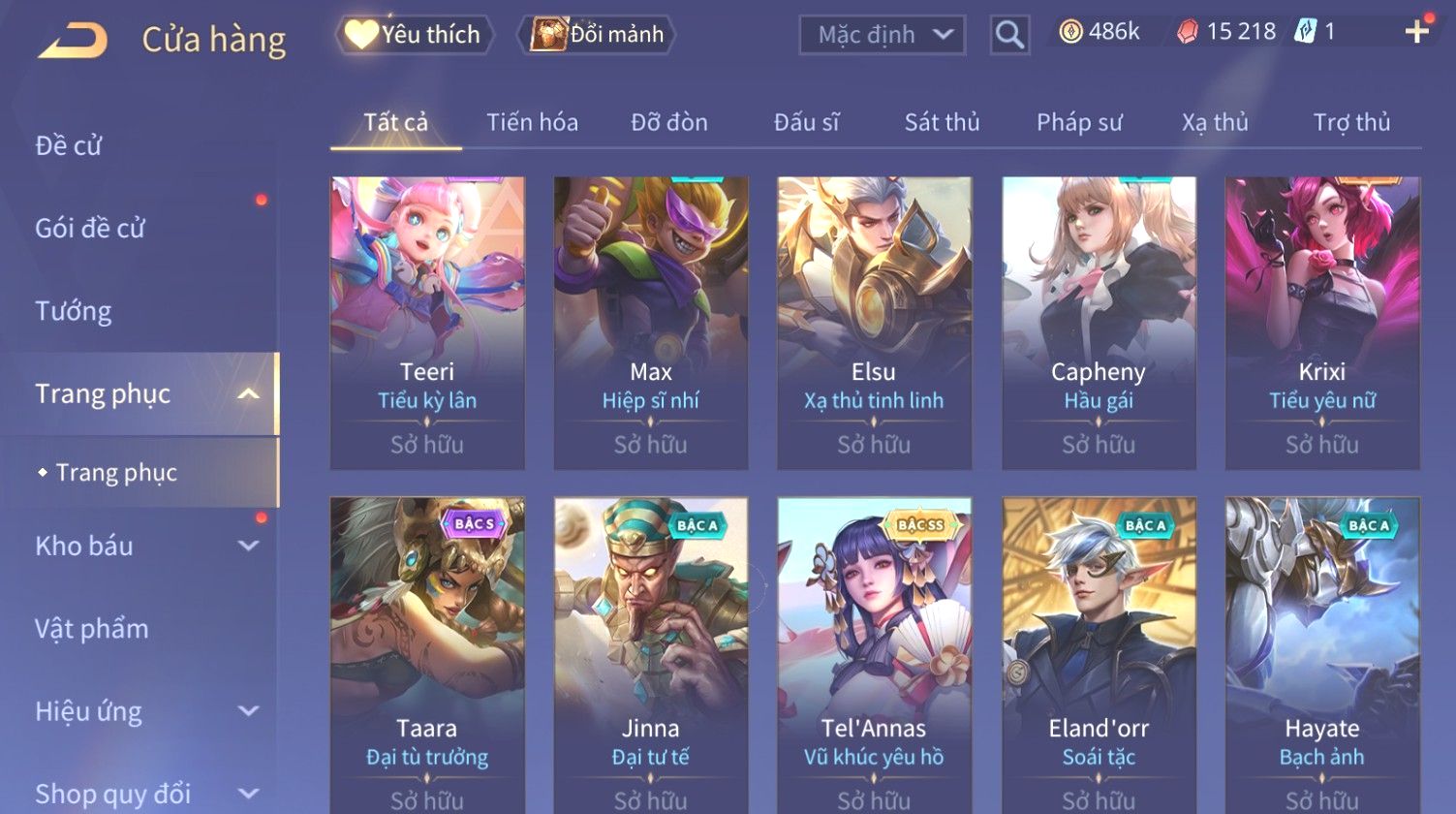Select the Elsu Xạ thủ tinh linh skin card
1456x814 pixels.
pyautogui.click(x=874, y=323)
